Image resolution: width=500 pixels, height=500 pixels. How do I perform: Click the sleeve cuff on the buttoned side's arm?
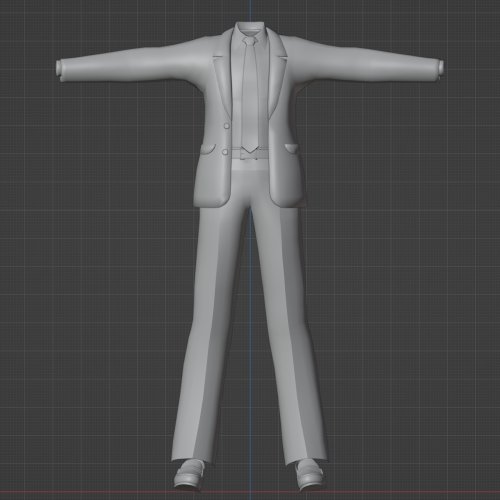60,70
